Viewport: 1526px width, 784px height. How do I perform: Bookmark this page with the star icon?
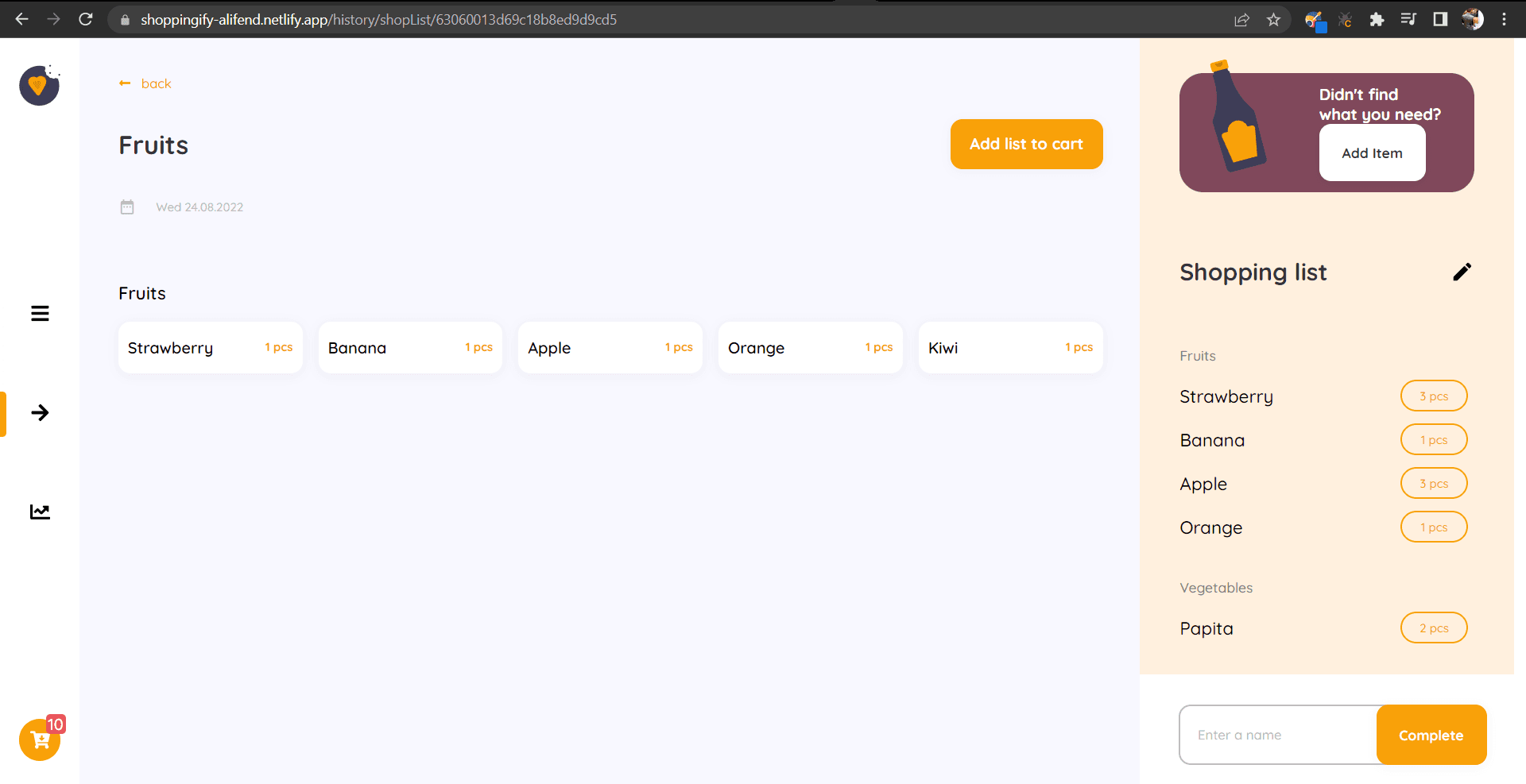tap(1273, 20)
